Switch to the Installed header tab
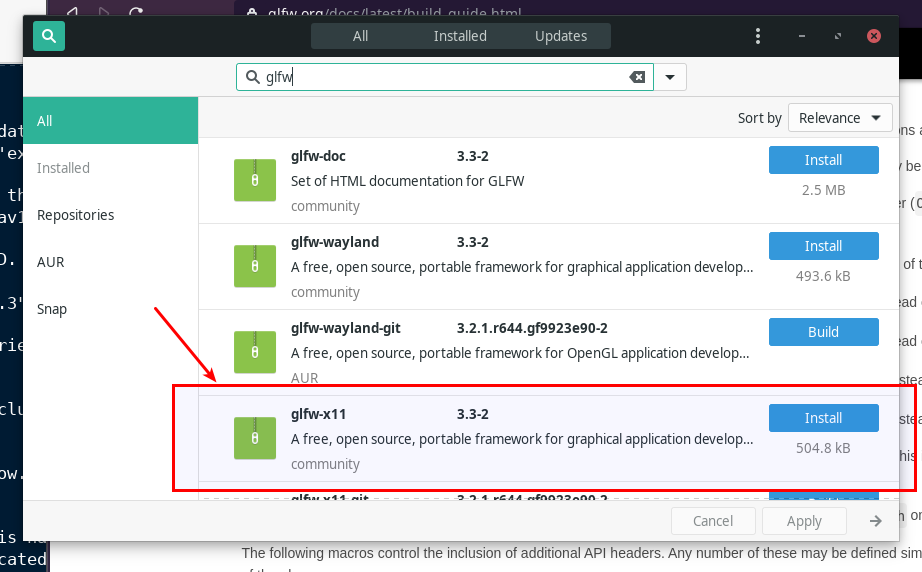Image resolution: width=922 pixels, height=572 pixels. (x=460, y=36)
